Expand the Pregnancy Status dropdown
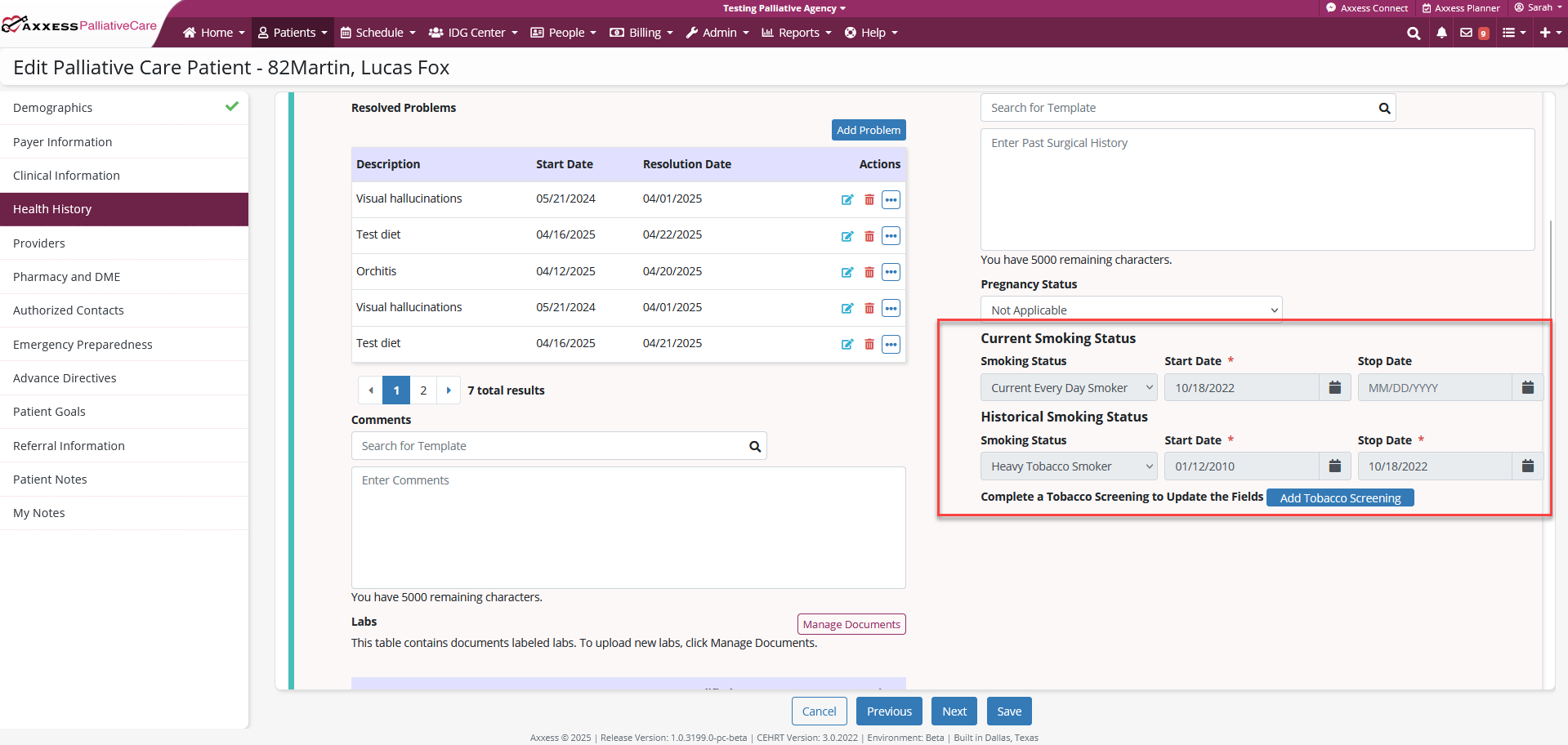Image resolution: width=1568 pixels, height=745 pixels. tap(1131, 310)
